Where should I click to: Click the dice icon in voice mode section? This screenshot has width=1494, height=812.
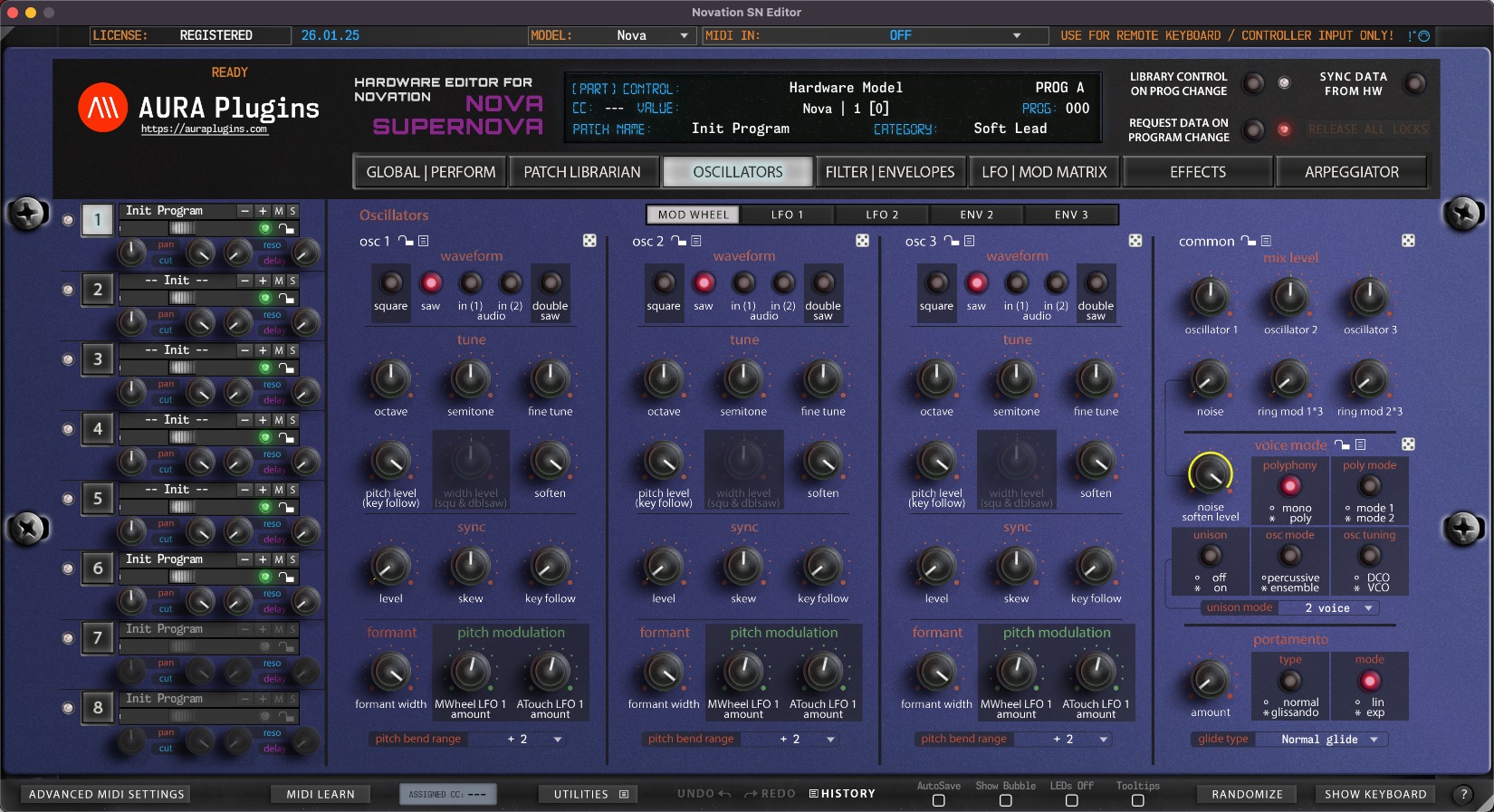tap(1408, 444)
